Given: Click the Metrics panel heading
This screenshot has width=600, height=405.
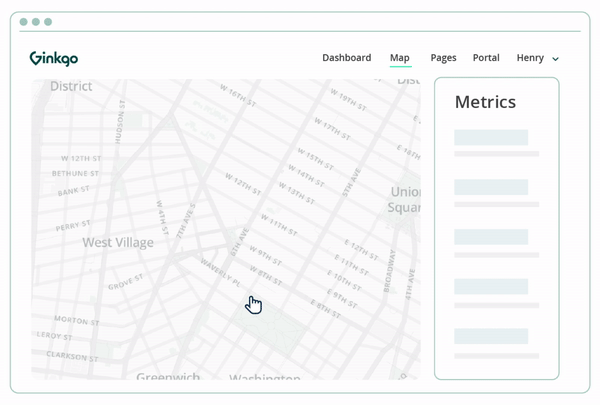Looking at the screenshot, I should (x=485, y=102).
